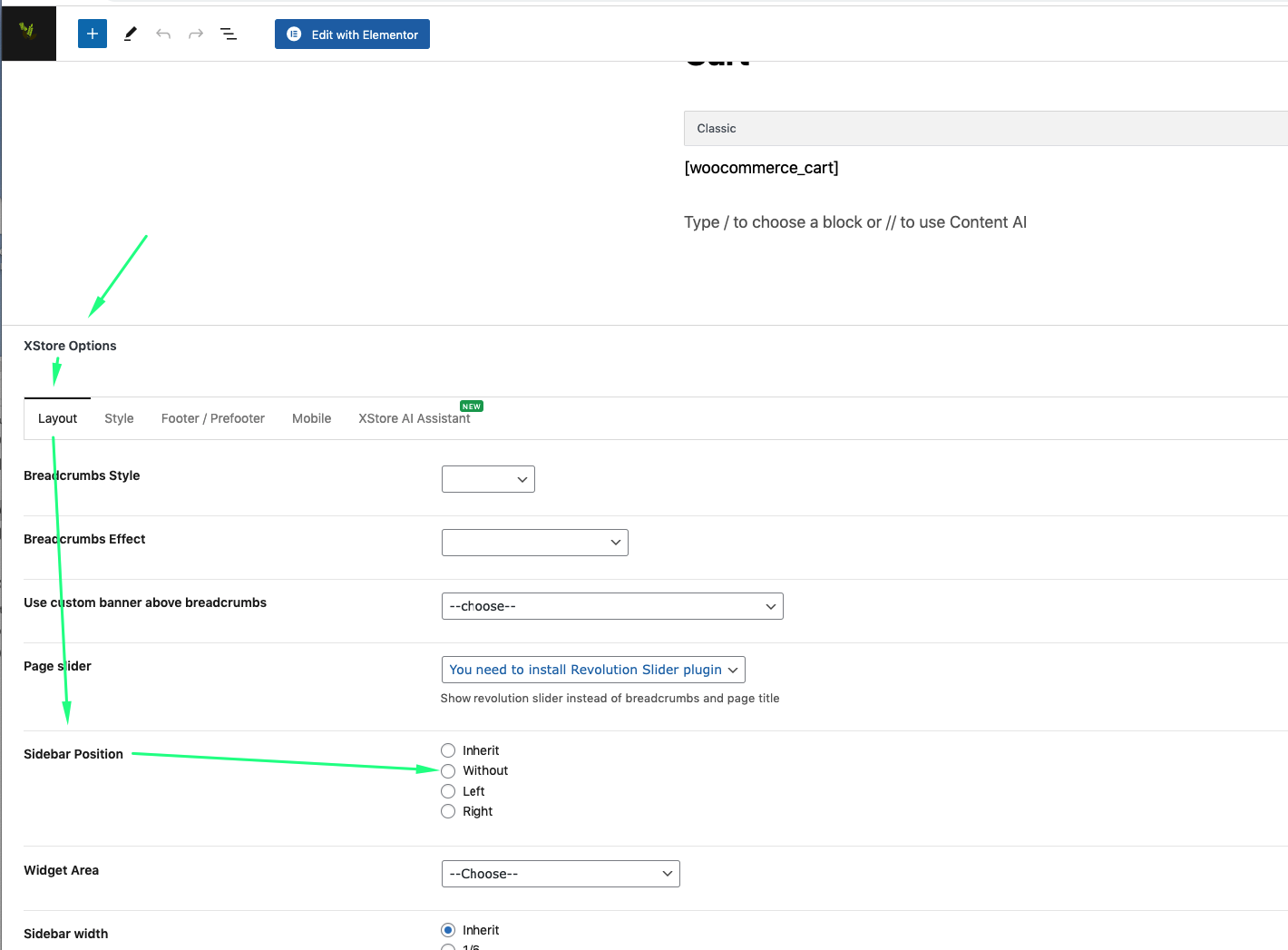Open the Mobile tab
The image size is (1288, 950).
(311, 418)
